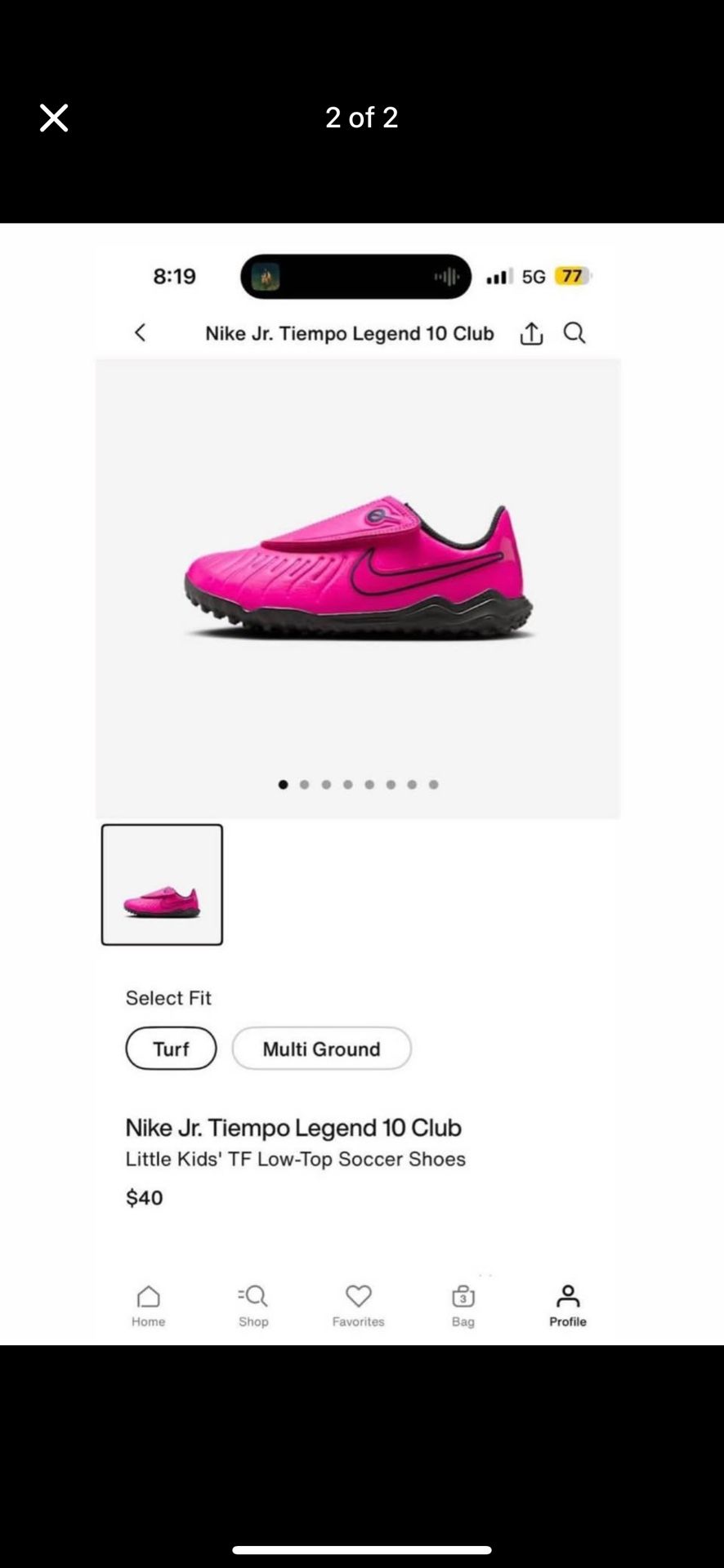Image resolution: width=724 pixels, height=1568 pixels.
Task: Open the Shop tab
Action: 253,1306
